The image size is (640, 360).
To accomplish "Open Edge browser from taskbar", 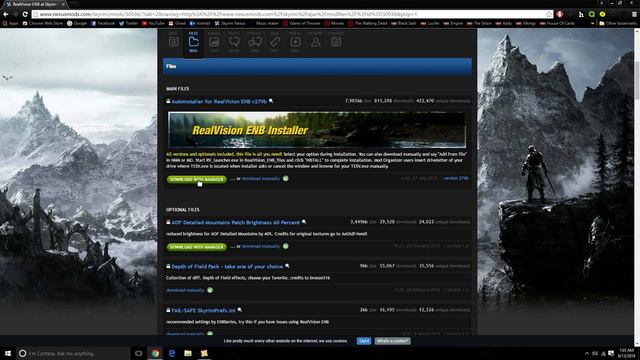I will tap(171, 353).
